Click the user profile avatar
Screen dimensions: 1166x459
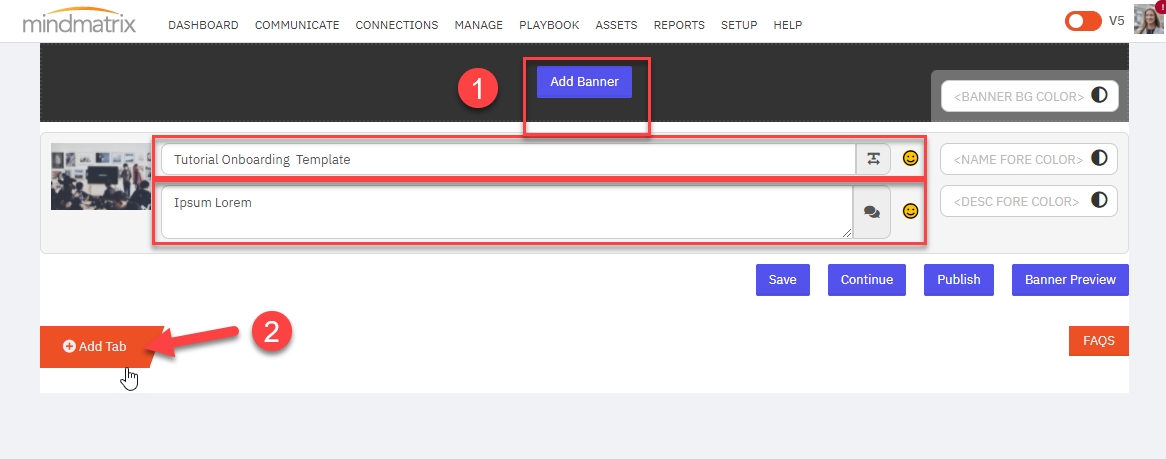[1149, 20]
